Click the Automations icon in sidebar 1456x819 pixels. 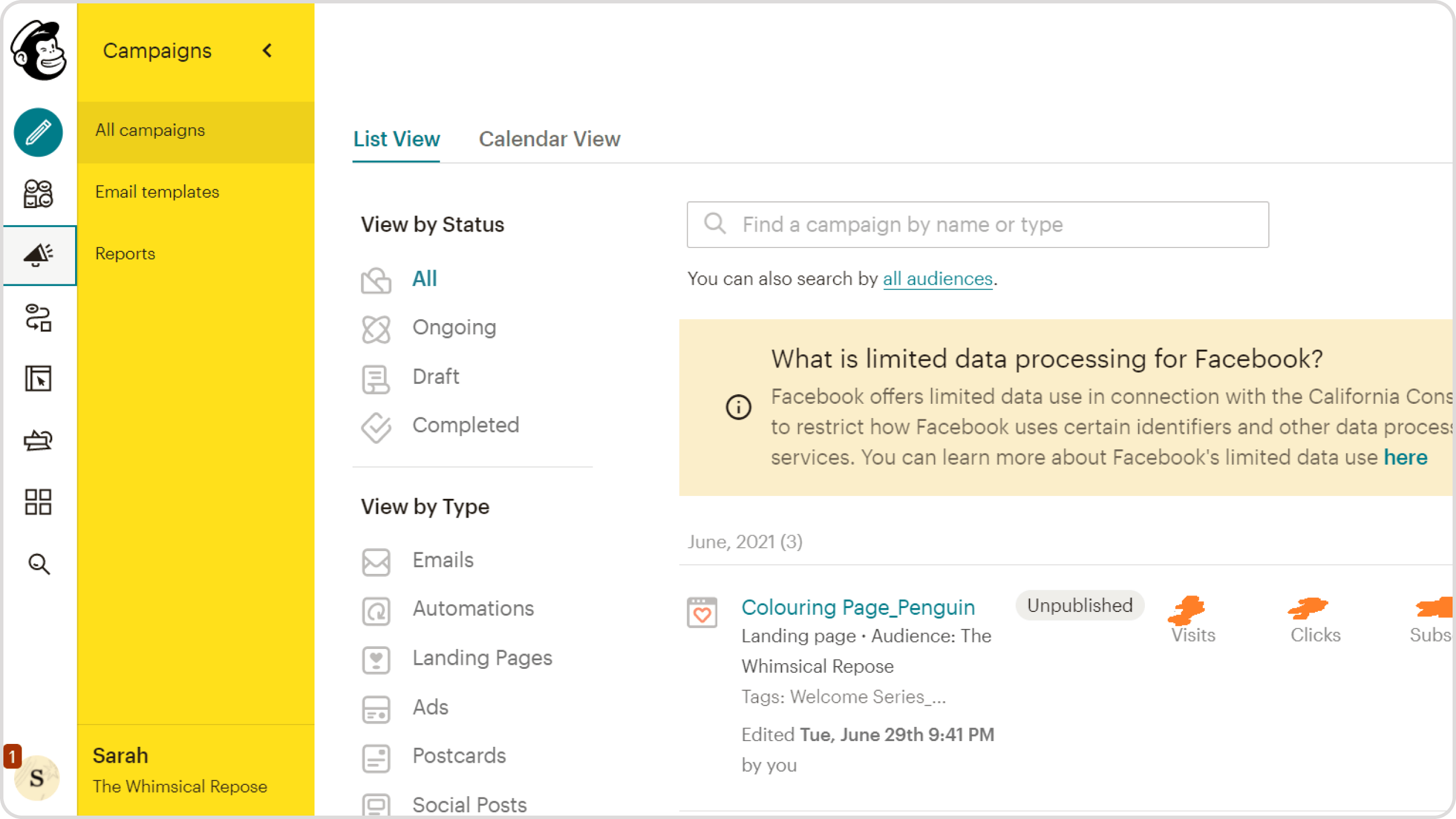pos(39,318)
